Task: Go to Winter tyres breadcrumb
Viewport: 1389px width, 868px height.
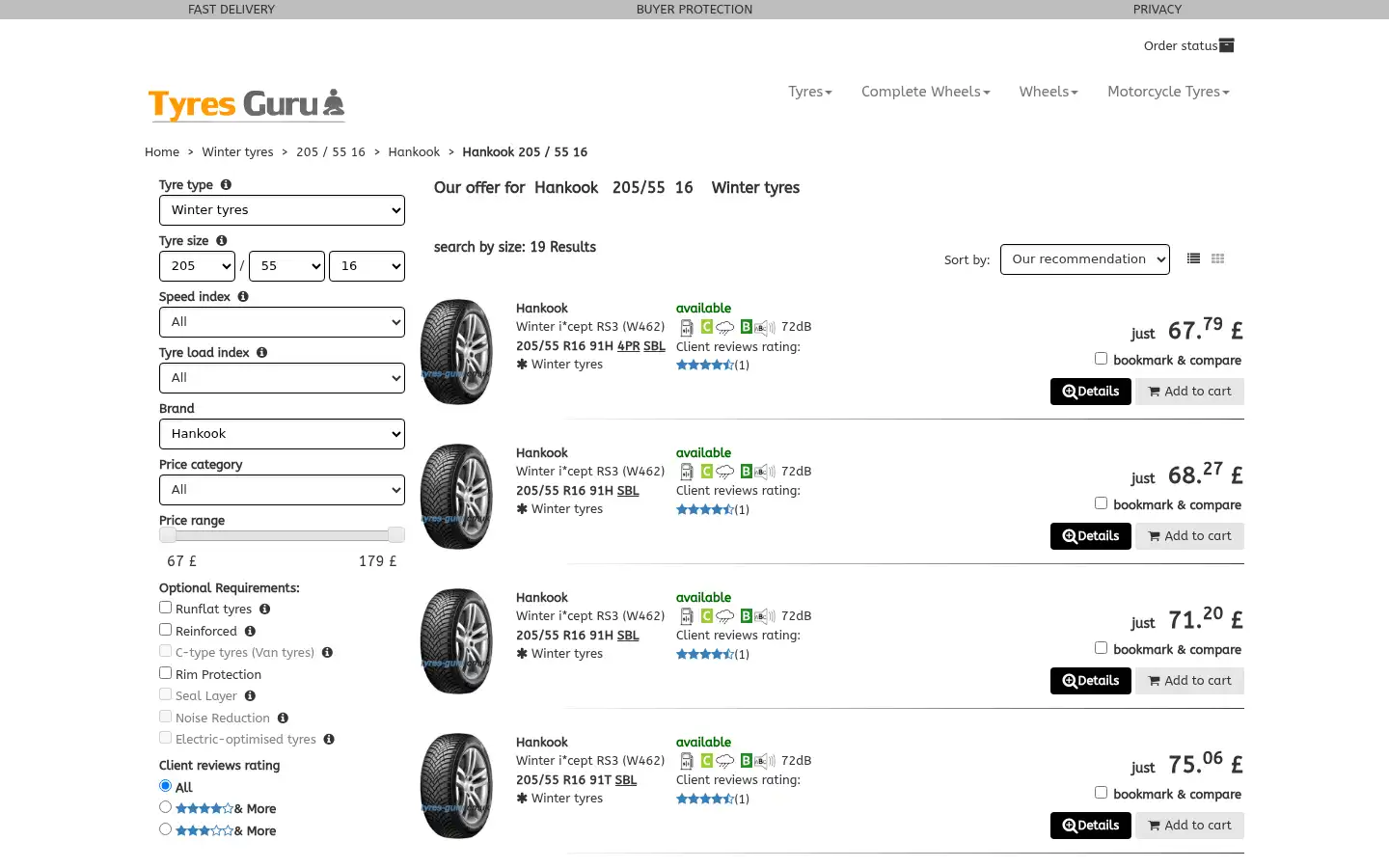Action: pyautogui.click(x=237, y=152)
